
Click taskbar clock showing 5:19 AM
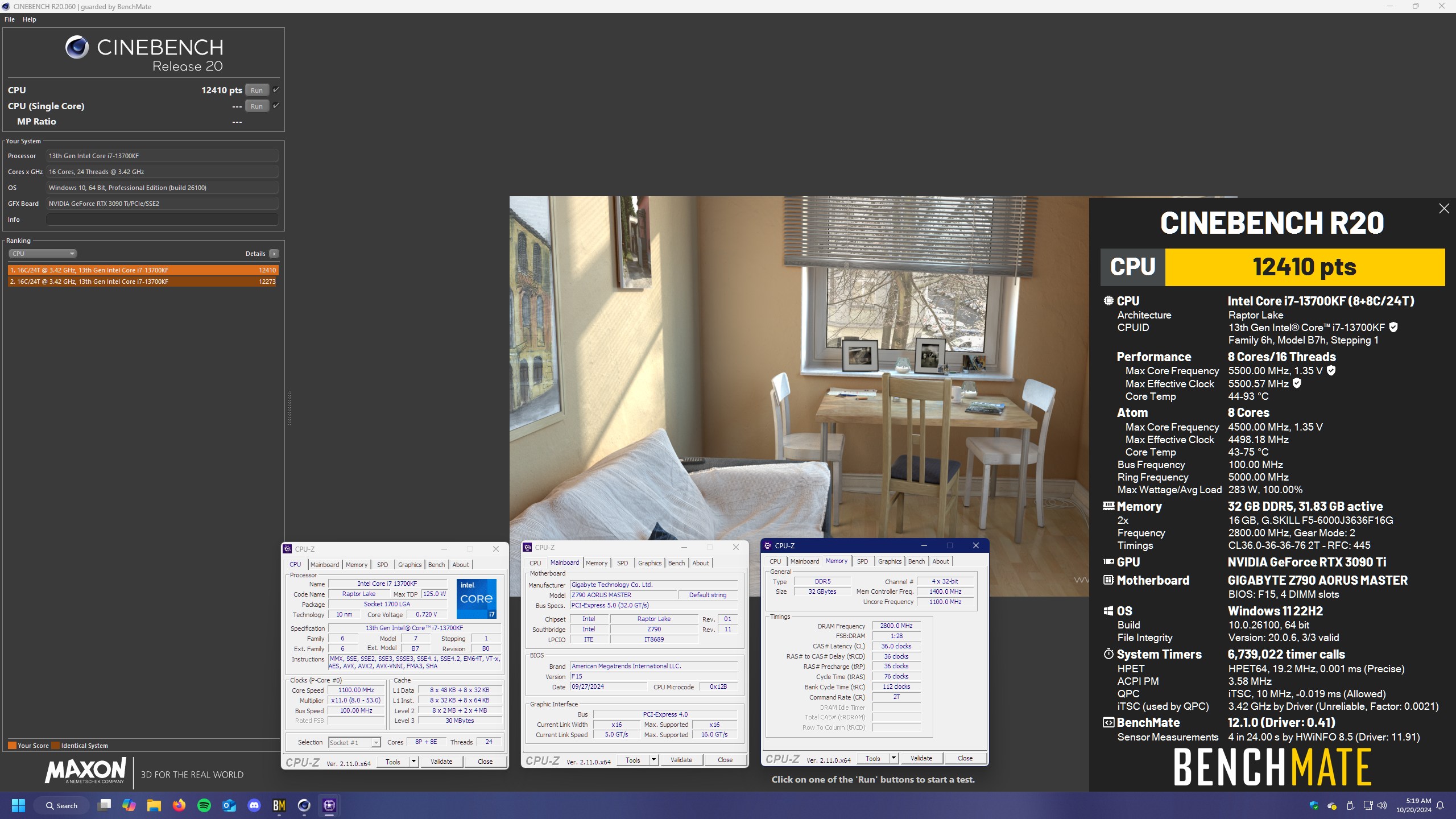(x=1413, y=805)
